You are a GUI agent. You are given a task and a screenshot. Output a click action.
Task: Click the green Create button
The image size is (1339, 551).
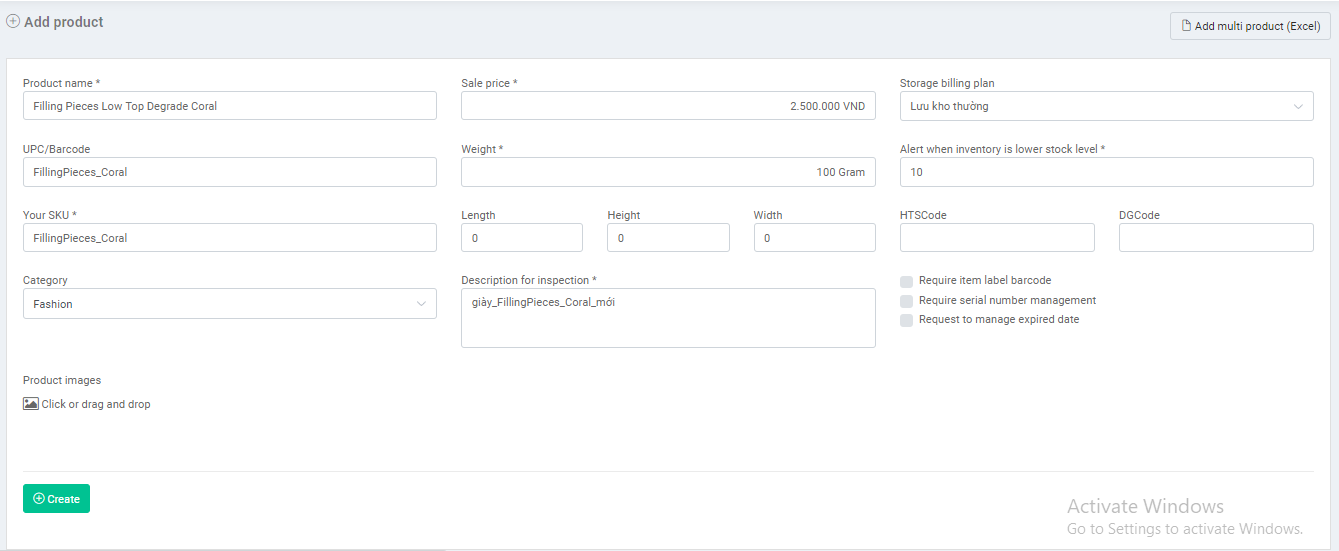(56, 499)
